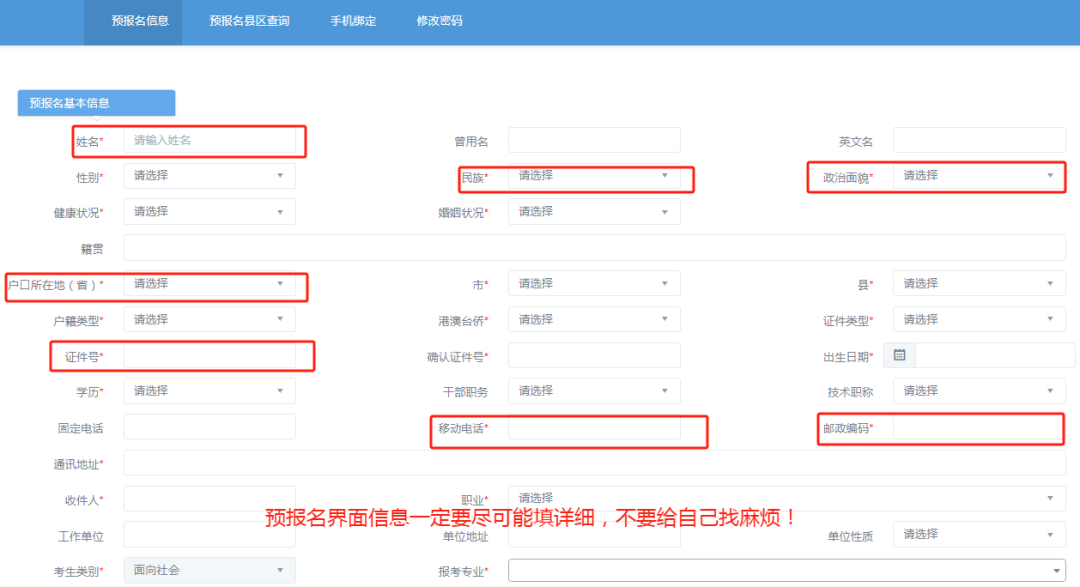Open the 政治面貌 dropdown

pyautogui.click(x=976, y=176)
